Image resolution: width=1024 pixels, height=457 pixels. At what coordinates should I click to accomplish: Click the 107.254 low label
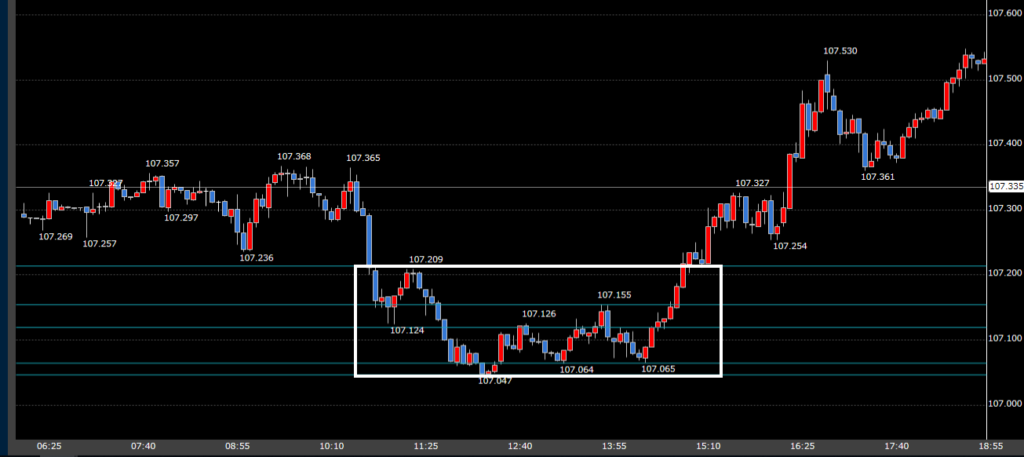click(x=790, y=246)
